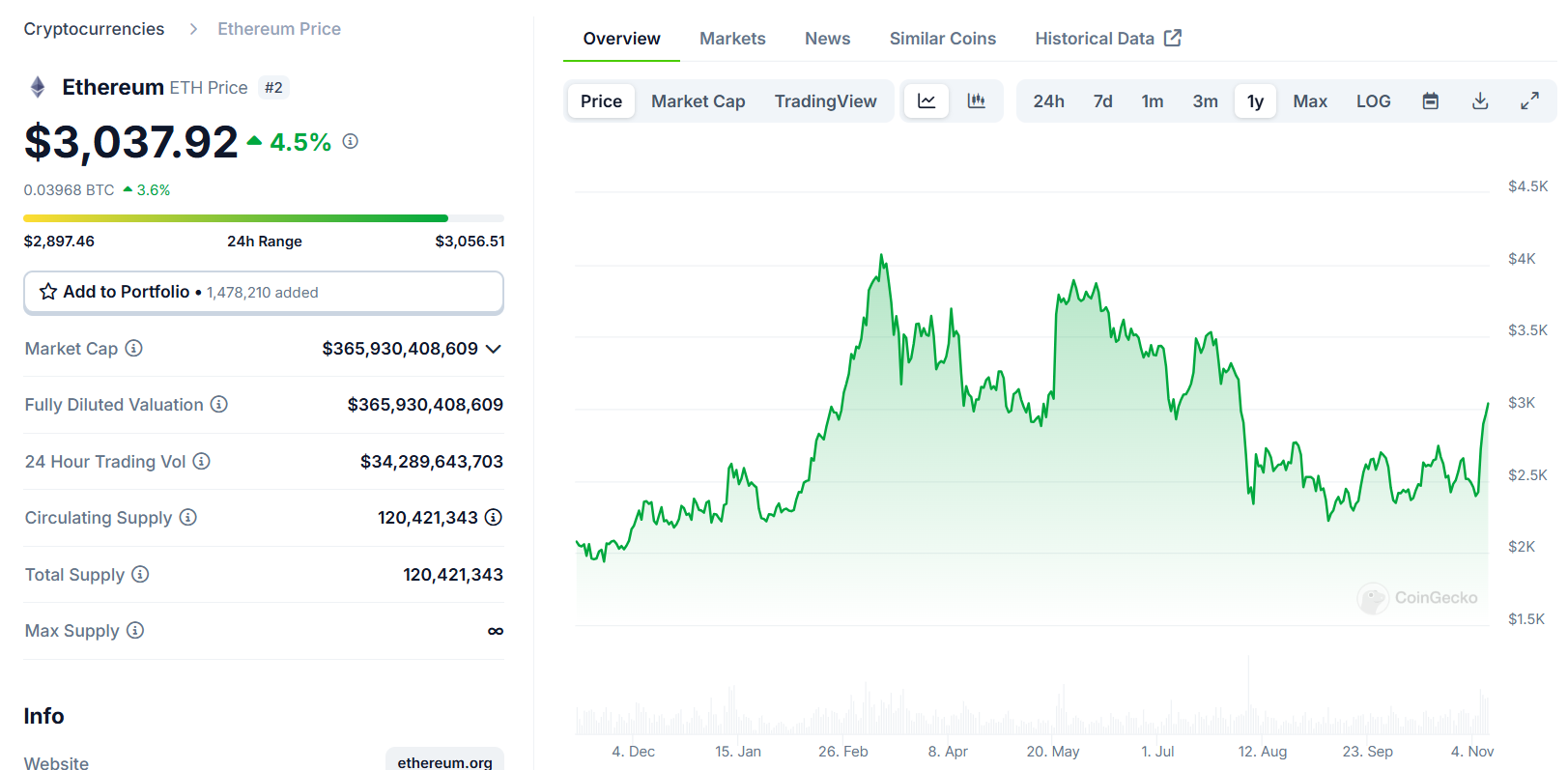Viewport: 1568px width, 770px height.
Task: Open the calendar date range picker
Action: [x=1431, y=100]
